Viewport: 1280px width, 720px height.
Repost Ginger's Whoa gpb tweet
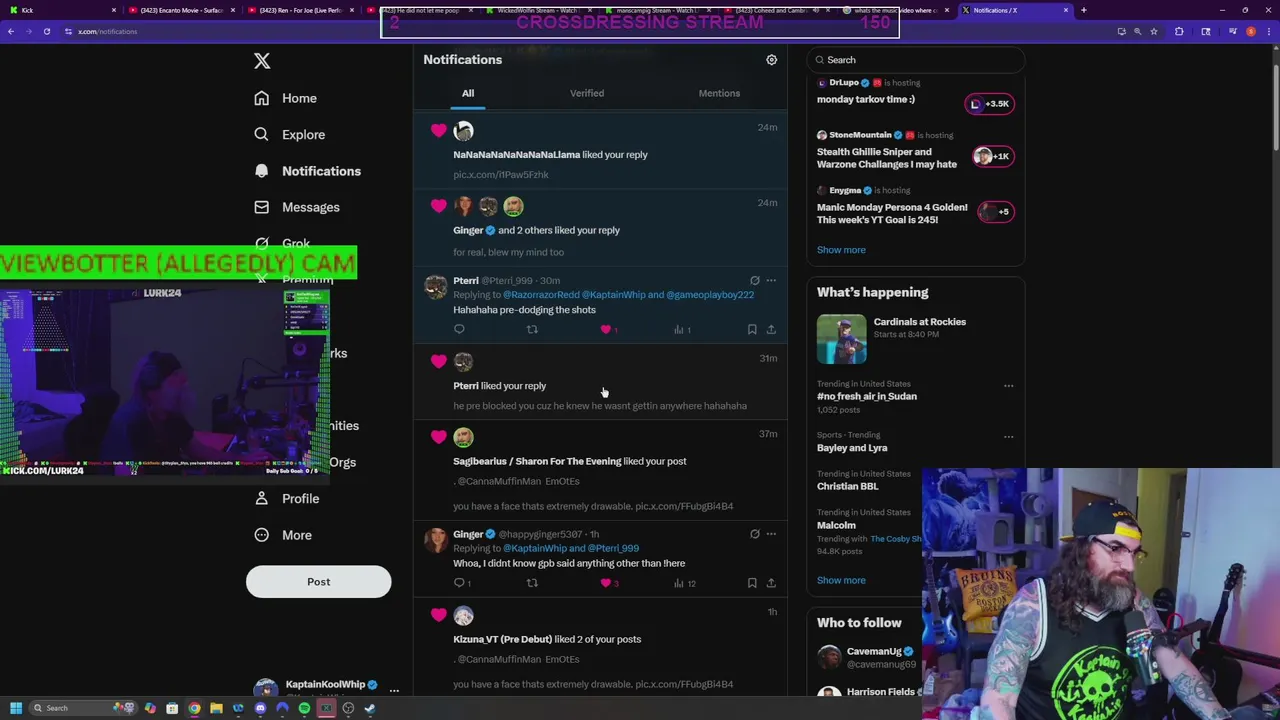point(532,583)
